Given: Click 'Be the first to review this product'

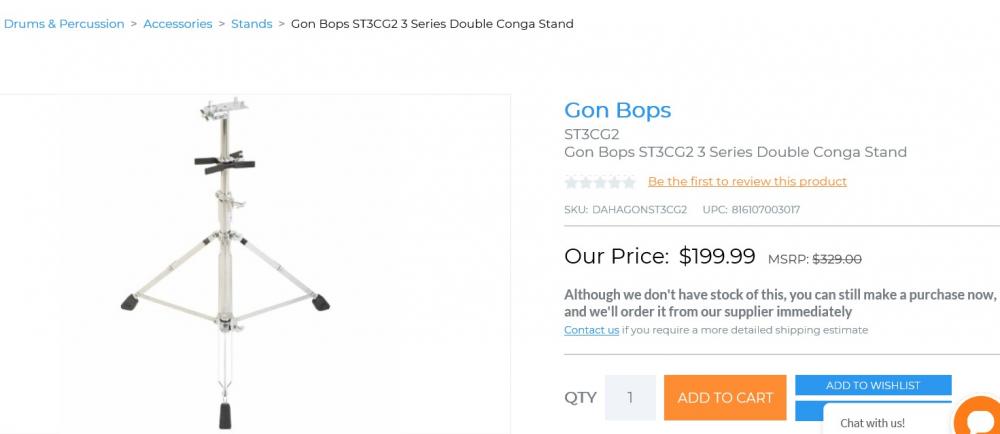Looking at the screenshot, I should point(747,182).
